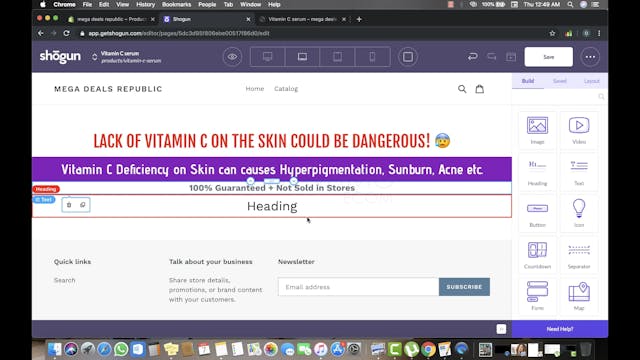Reload the page in Chrome

tap(67, 33)
